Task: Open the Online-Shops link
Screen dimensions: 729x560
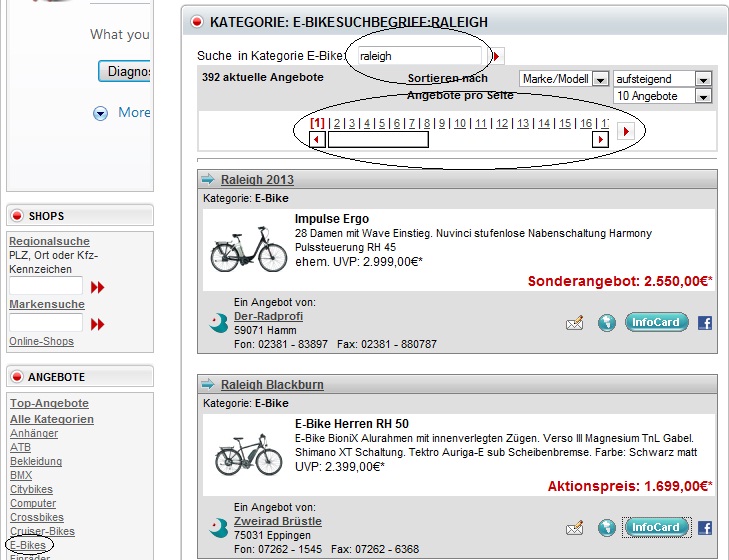Action: click(41, 341)
